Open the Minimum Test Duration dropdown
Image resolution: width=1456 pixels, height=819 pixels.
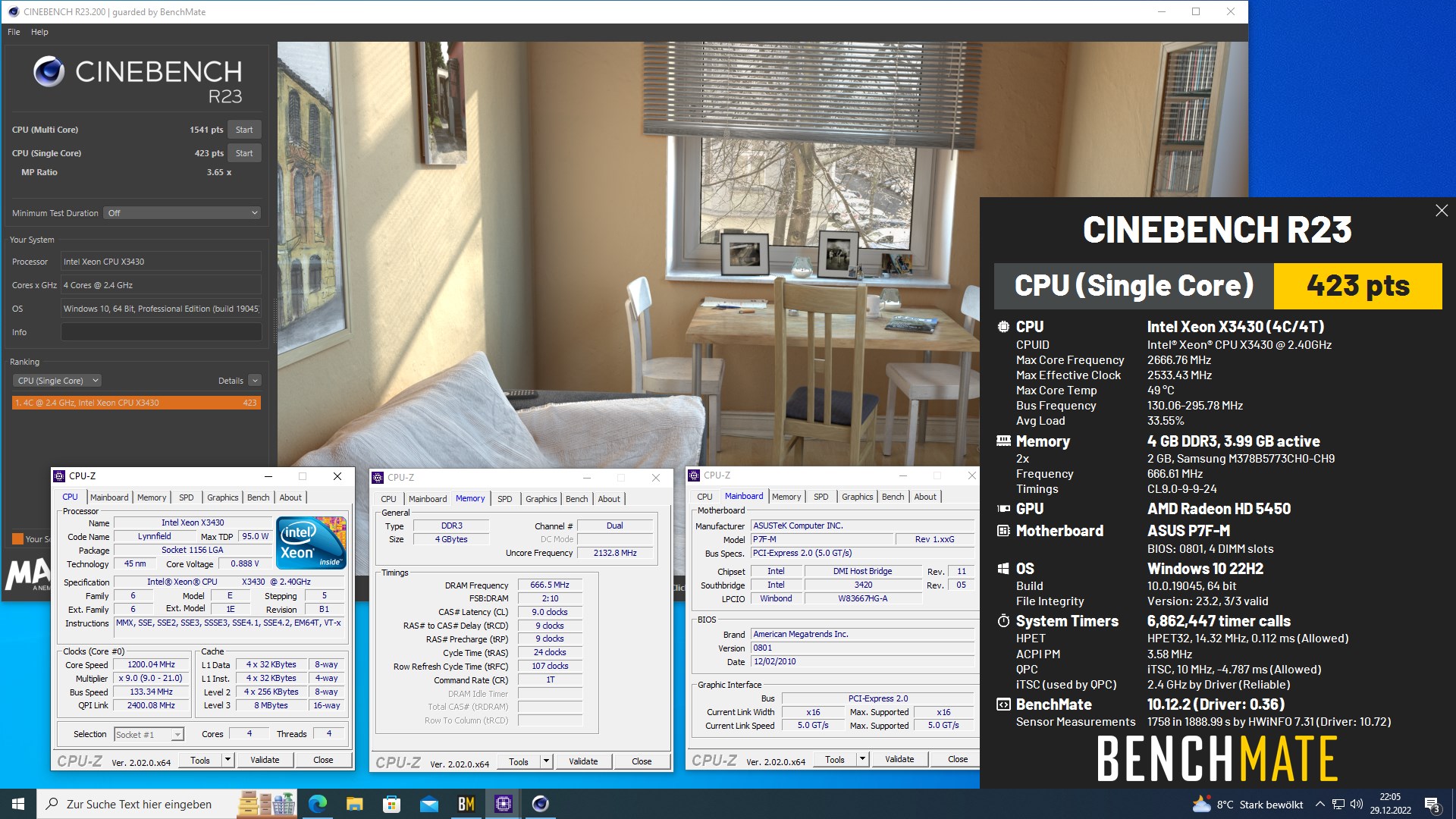coord(183,213)
